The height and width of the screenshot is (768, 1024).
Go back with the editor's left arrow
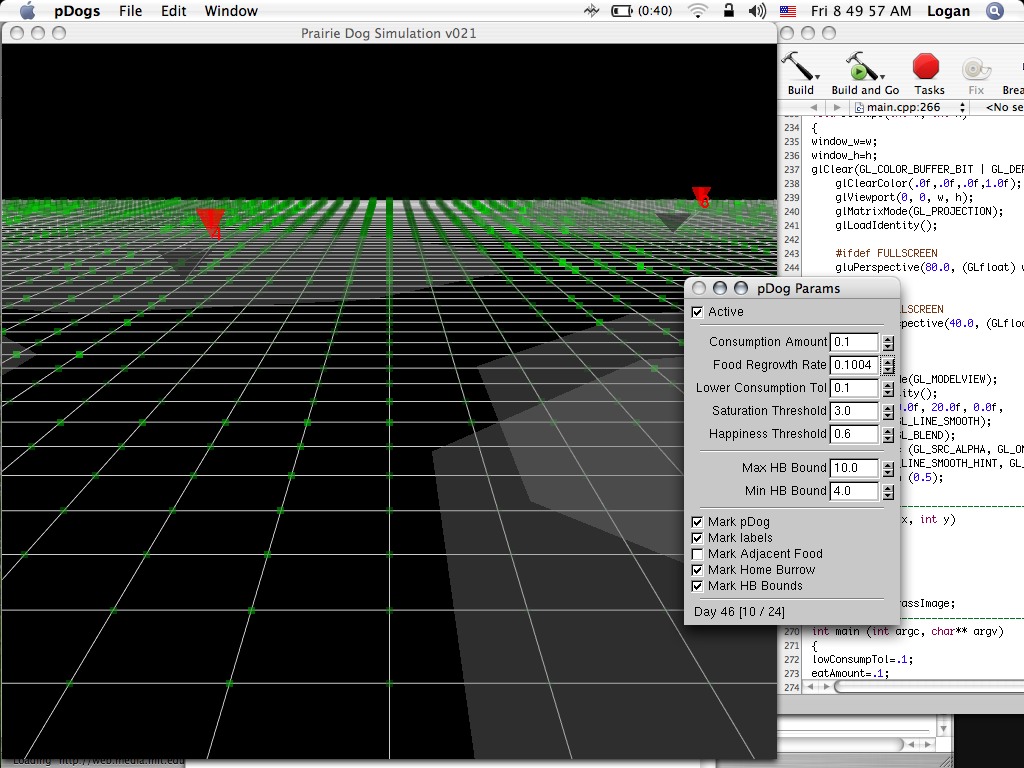point(814,107)
